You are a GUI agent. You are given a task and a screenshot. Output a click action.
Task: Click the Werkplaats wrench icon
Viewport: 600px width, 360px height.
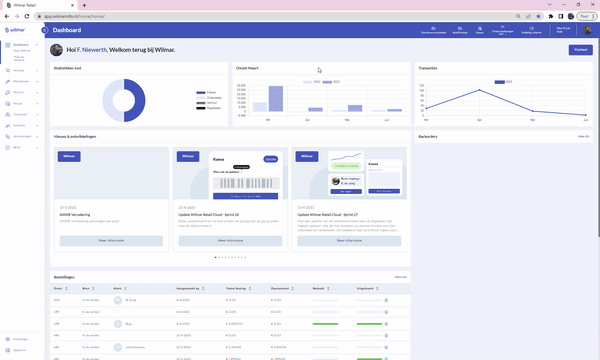[x=8, y=81]
